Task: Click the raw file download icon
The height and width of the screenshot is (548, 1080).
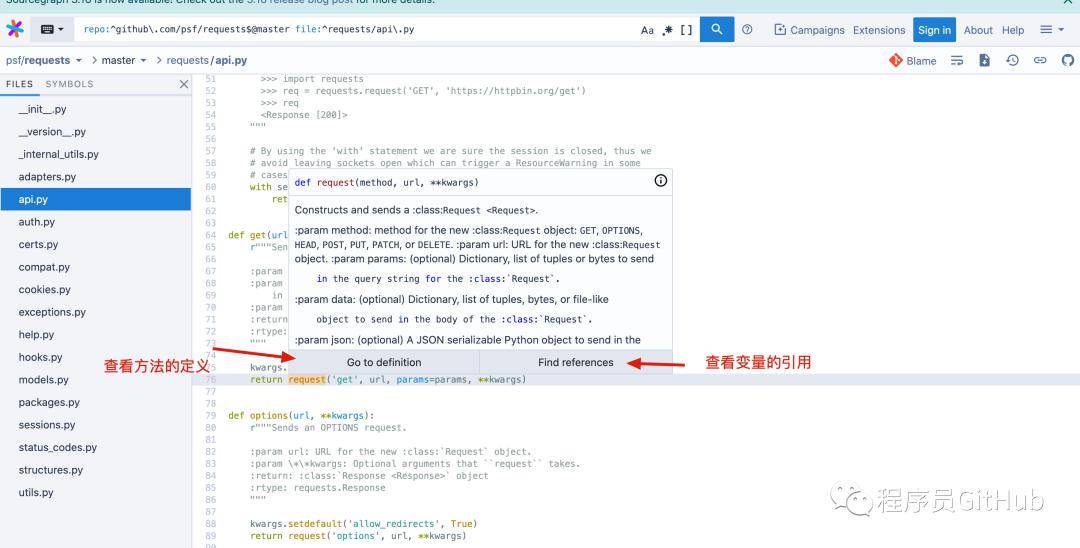Action: tap(984, 61)
